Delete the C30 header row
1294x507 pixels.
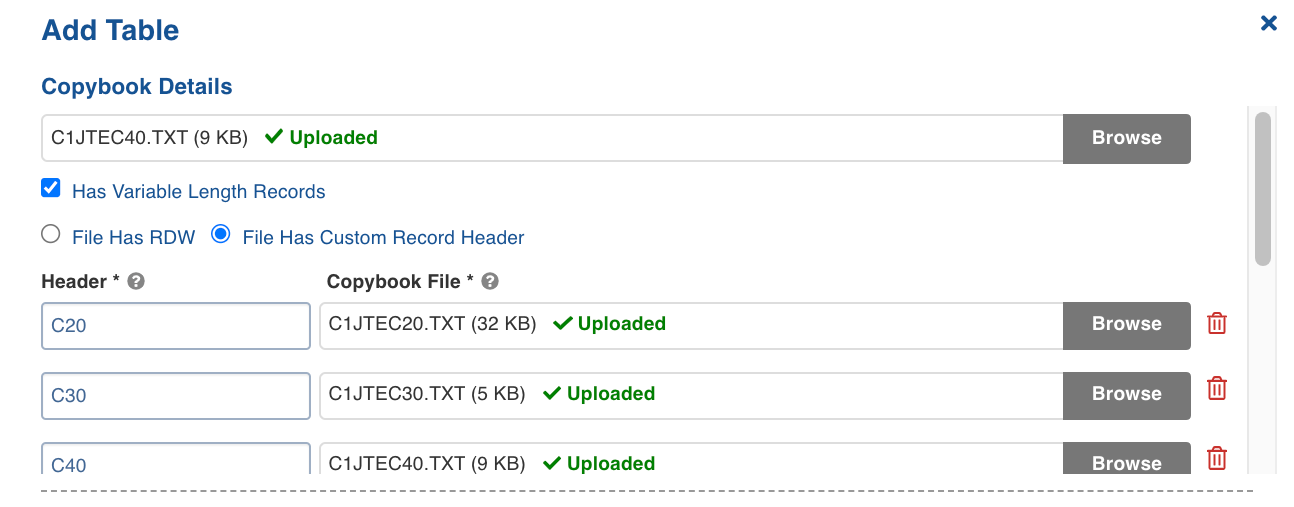pyautogui.click(x=1217, y=389)
